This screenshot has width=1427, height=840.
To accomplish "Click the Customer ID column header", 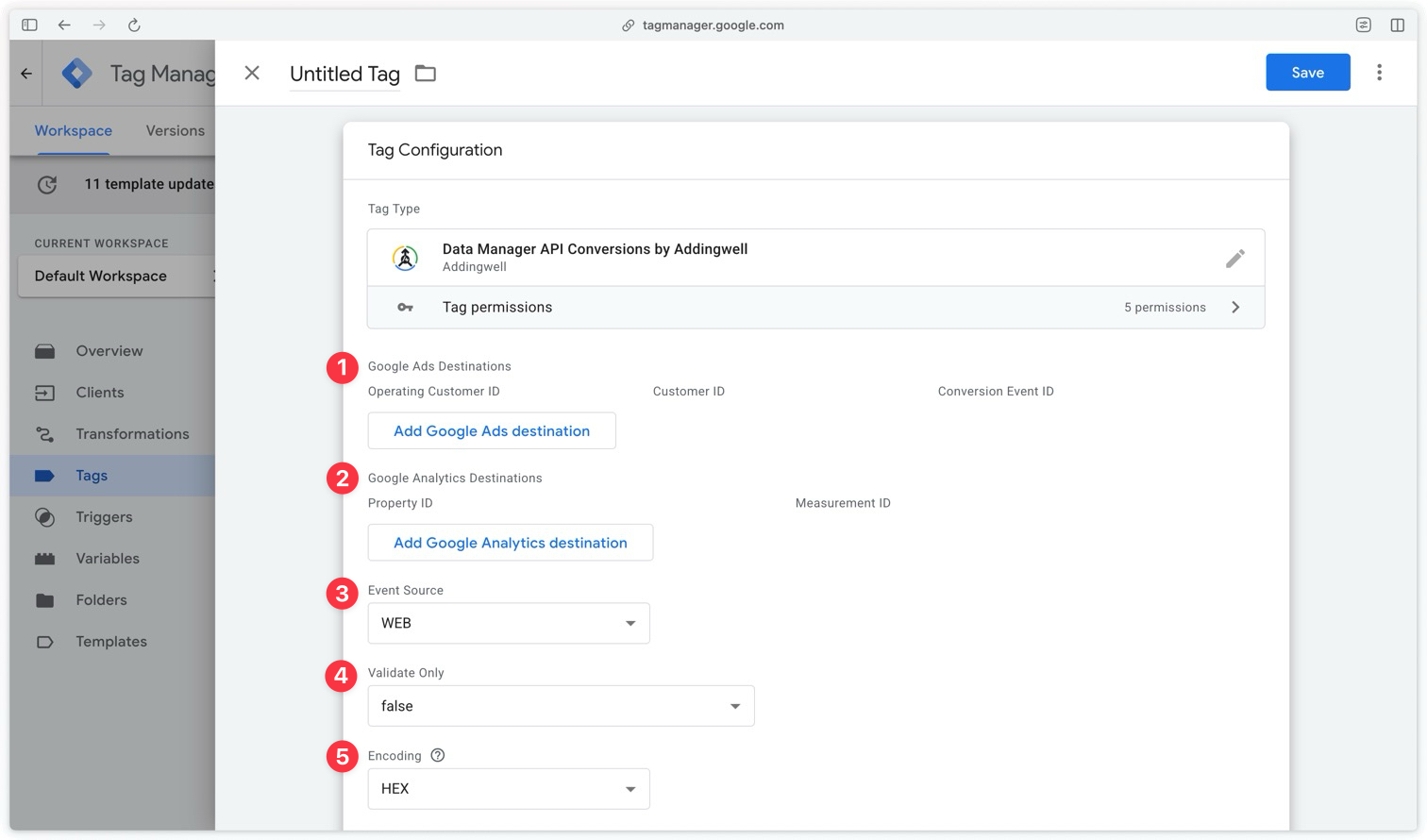I will tap(689, 392).
